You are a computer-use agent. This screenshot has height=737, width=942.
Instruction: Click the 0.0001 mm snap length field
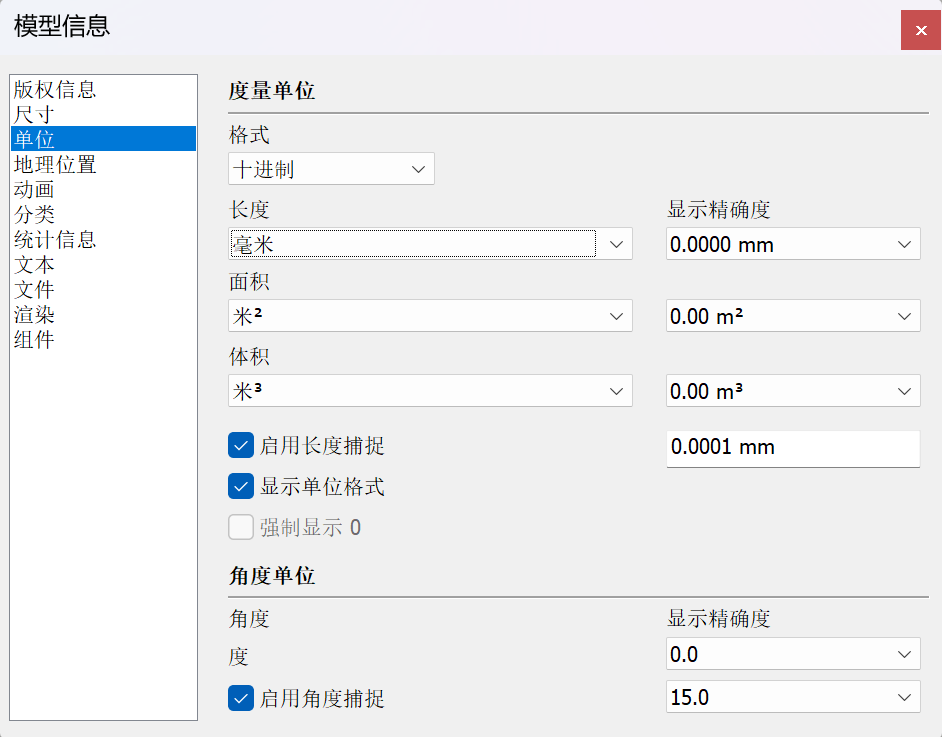792,448
